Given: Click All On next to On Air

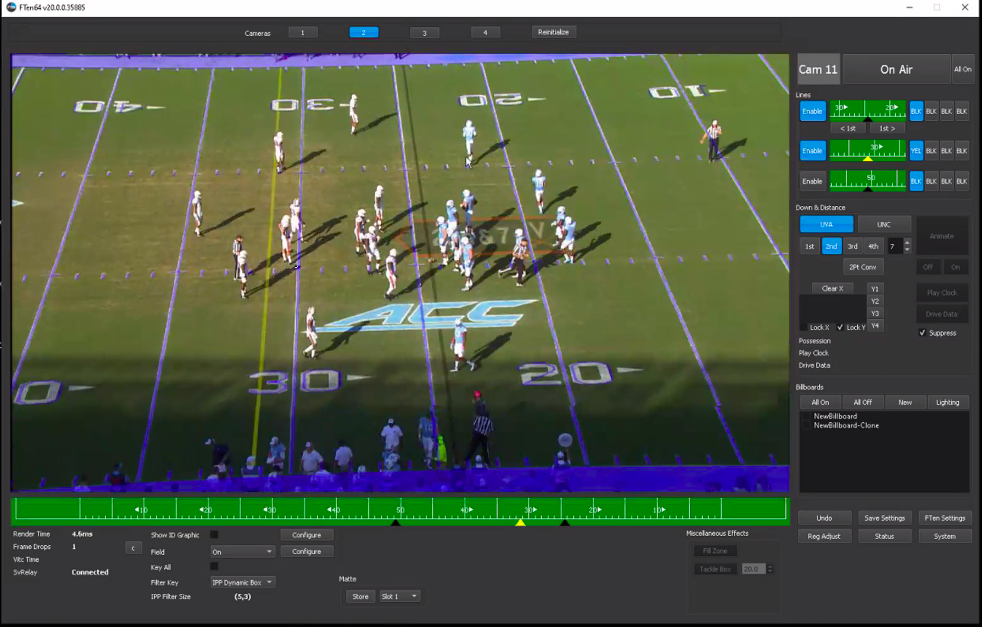Looking at the screenshot, I should click(963, 70).
